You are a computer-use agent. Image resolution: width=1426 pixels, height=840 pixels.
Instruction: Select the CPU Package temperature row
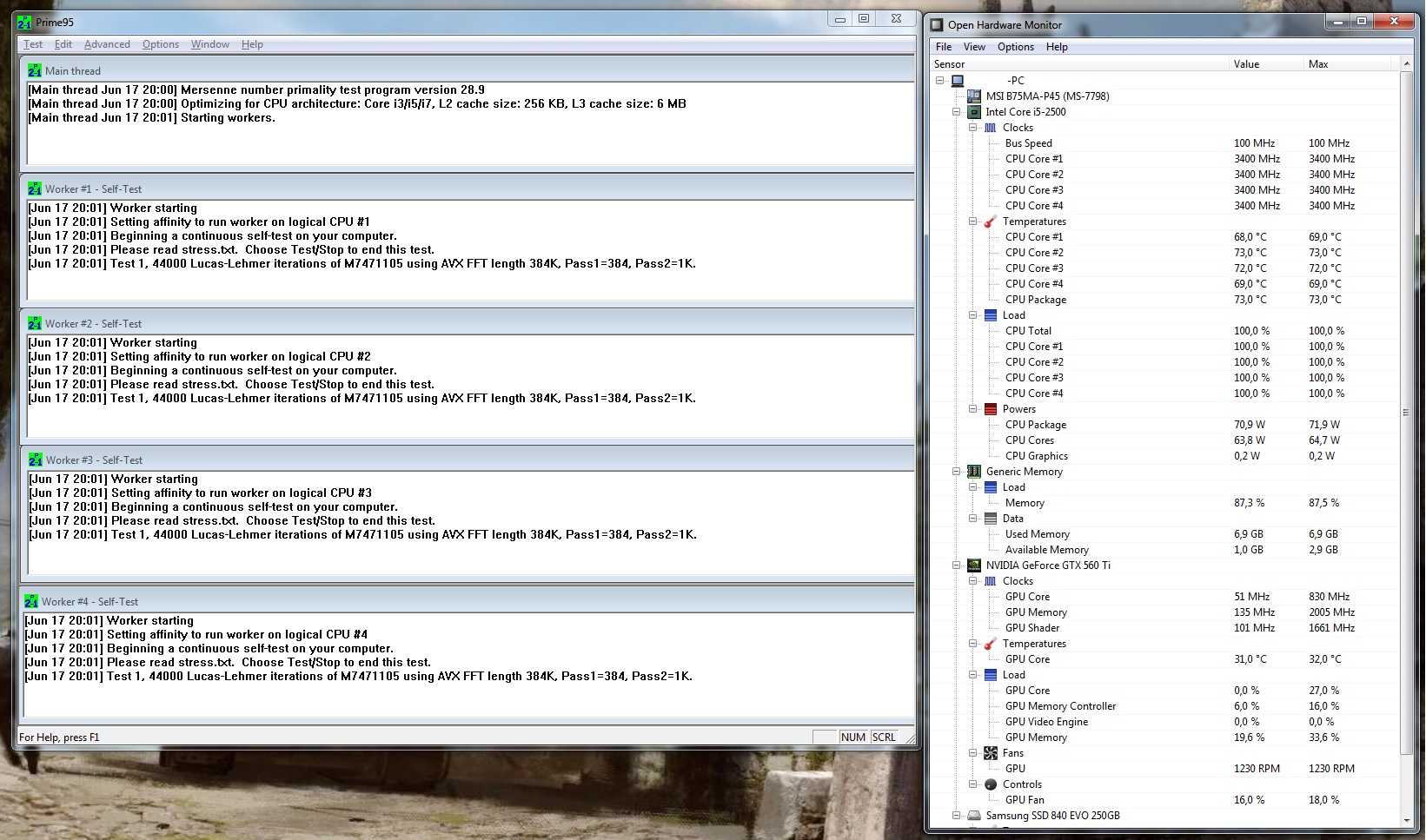pos(1164,300)
